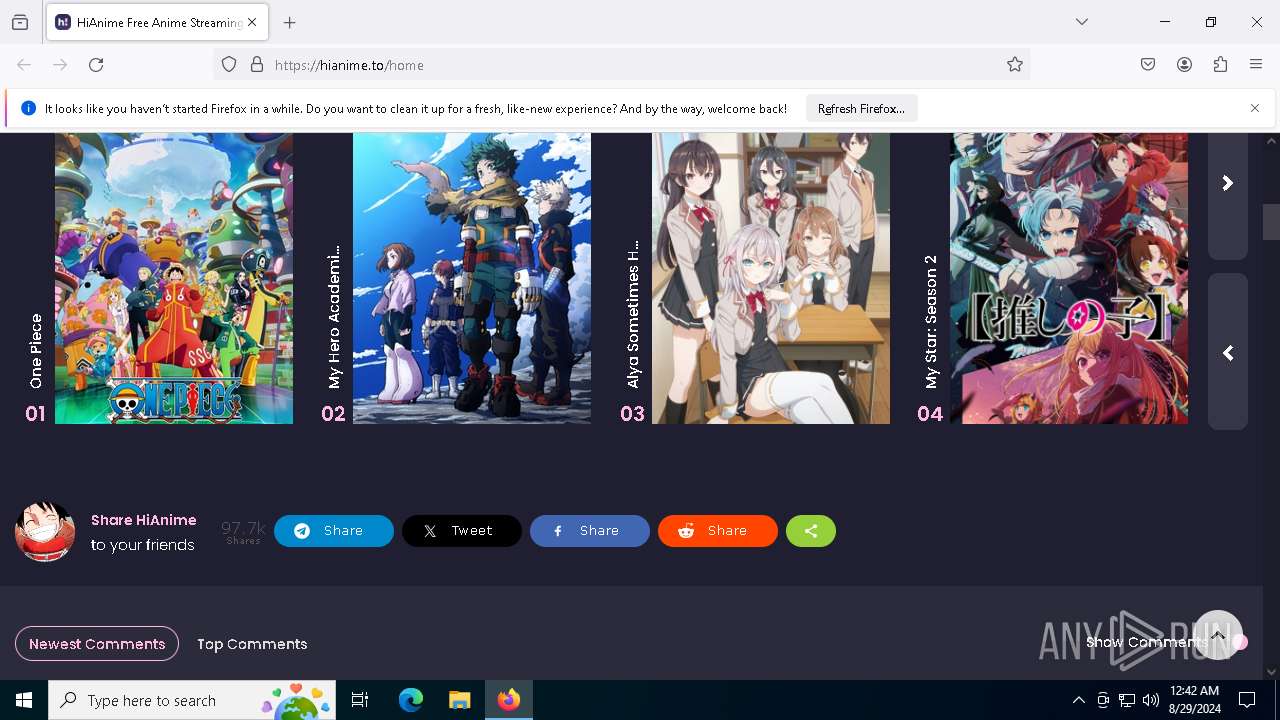Open Task View in taskbar

point(360,700)
